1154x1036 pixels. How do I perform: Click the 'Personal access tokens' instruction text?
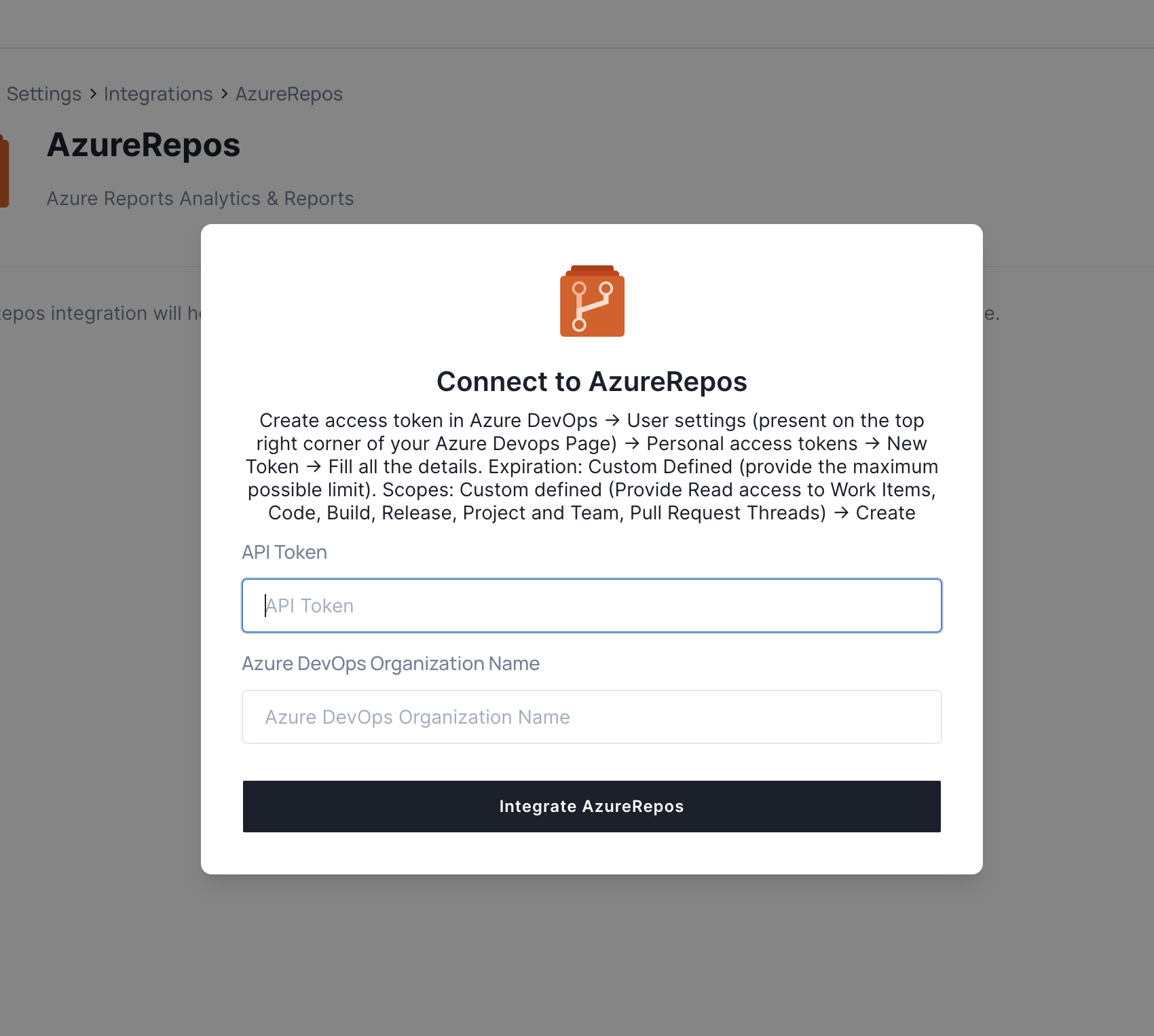coord(752,443)
